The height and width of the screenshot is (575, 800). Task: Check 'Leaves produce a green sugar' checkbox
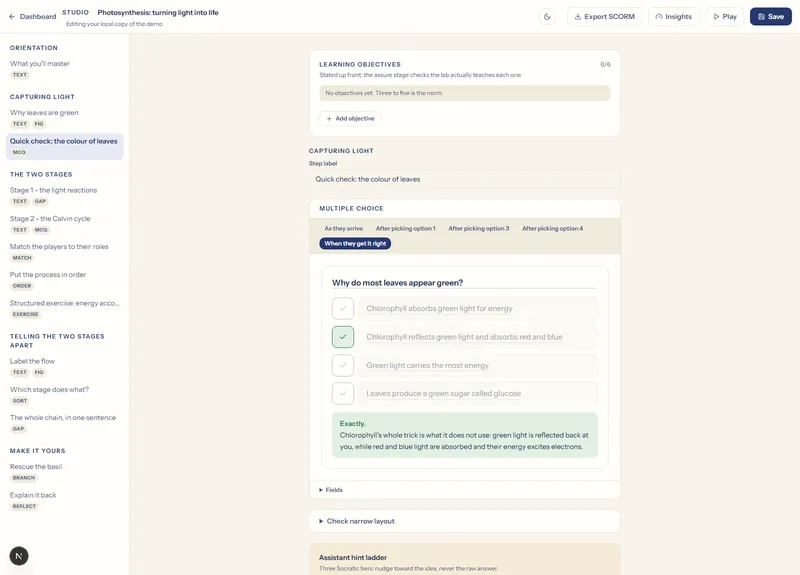click(x=343, y=393)
